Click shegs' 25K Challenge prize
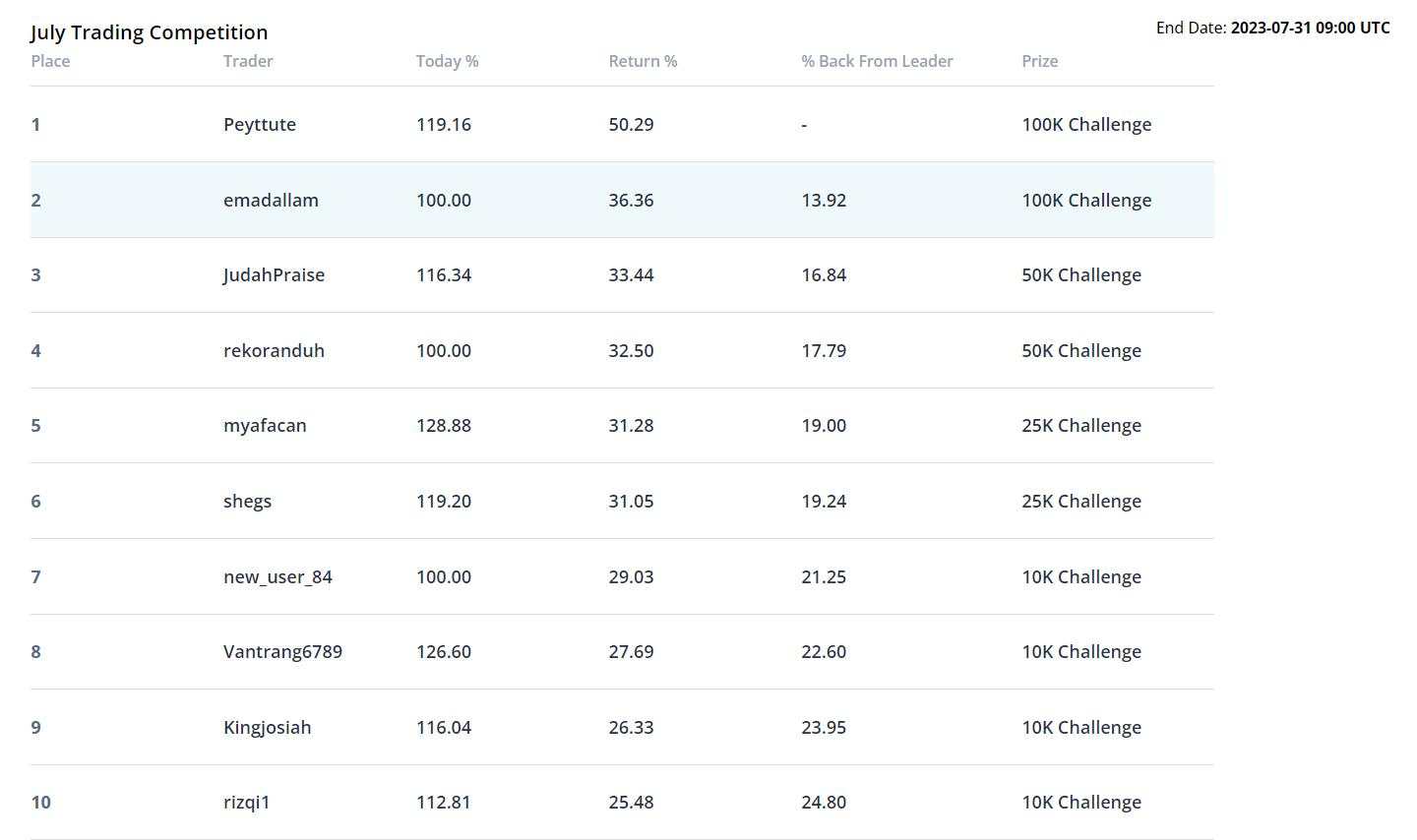The width and height of the screenshot is (1417, 840). coord(1081,502)
